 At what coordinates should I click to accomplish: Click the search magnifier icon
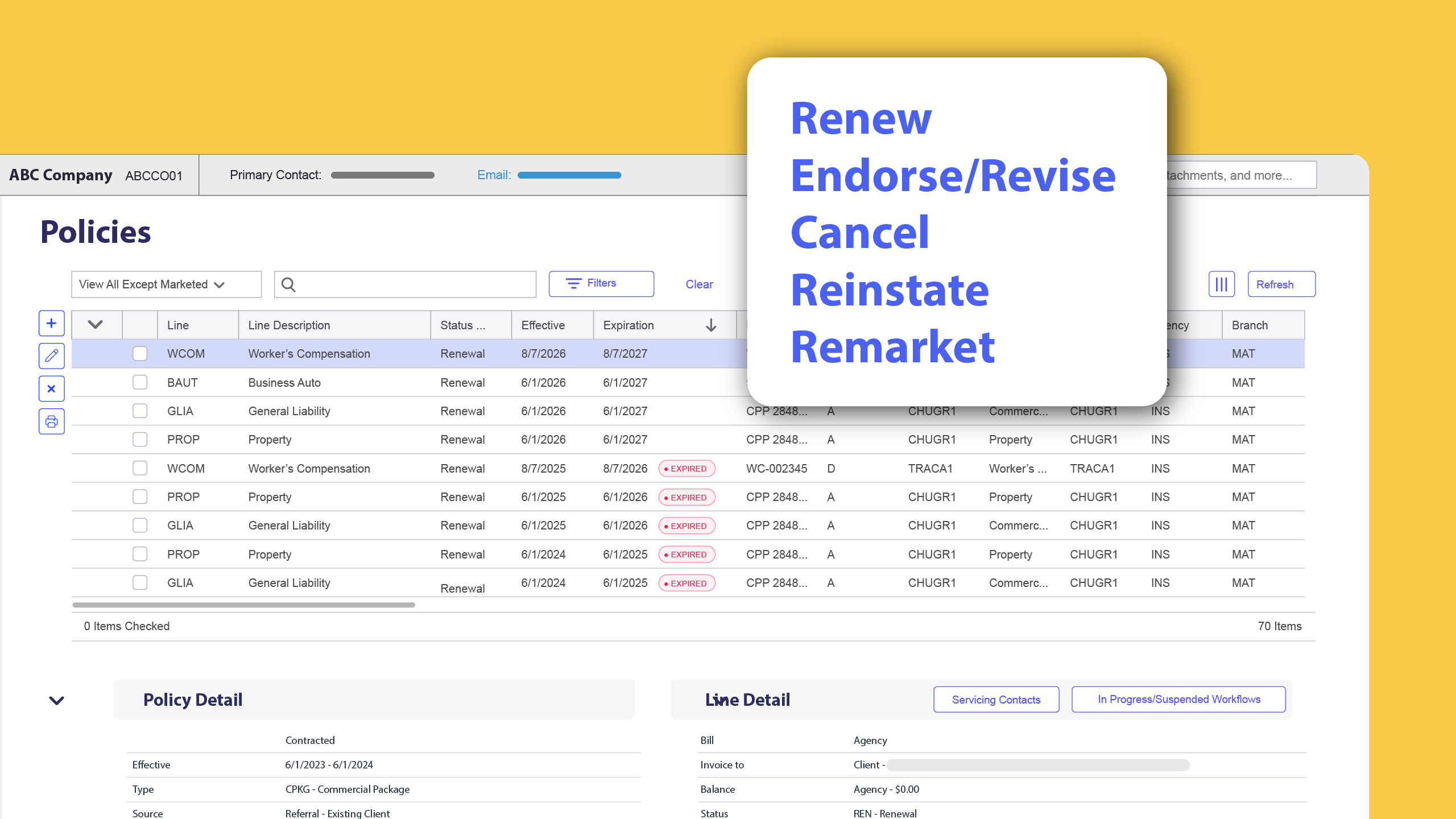point(288,284)
